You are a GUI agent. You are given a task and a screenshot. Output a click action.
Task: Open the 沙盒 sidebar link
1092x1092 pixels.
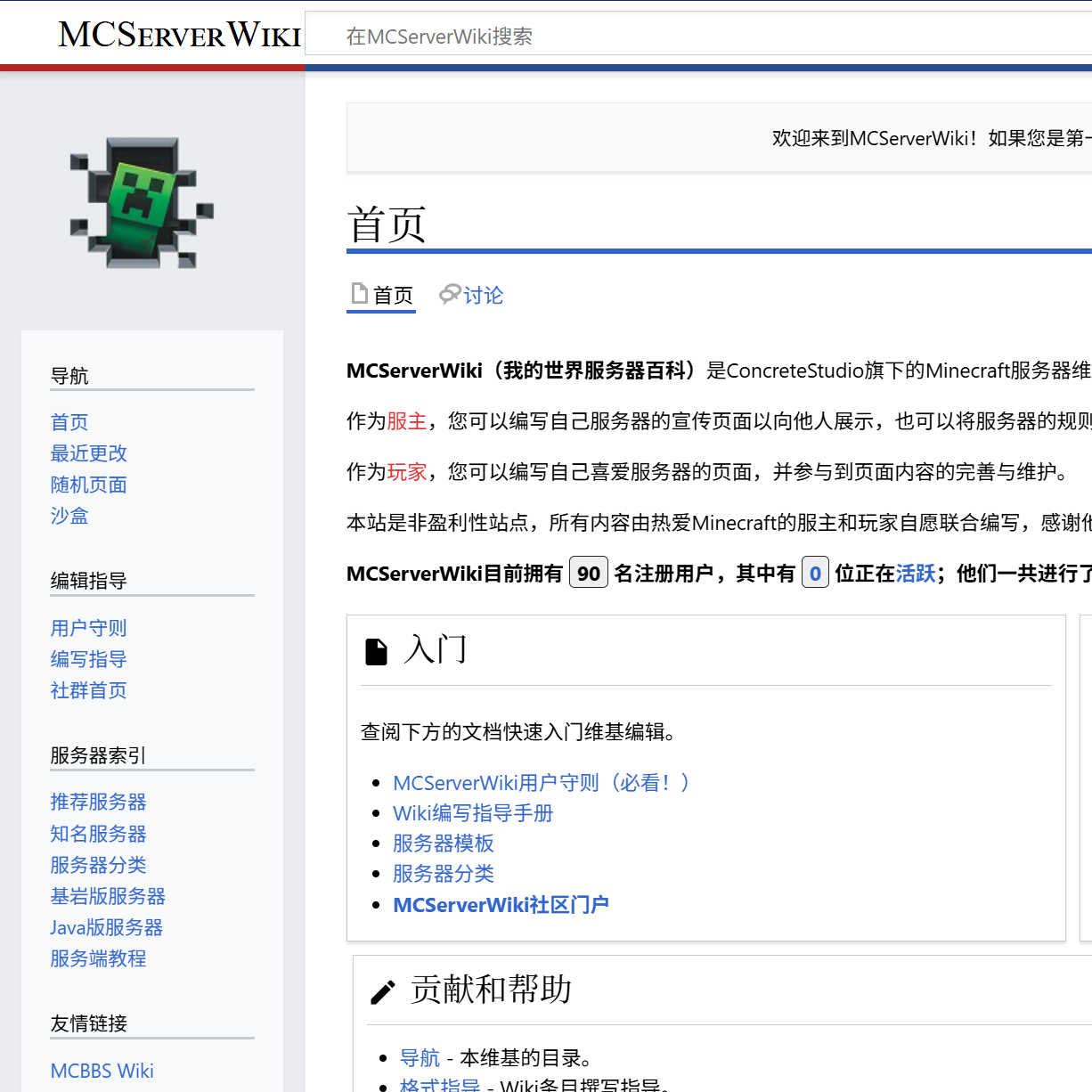tap(69, 516)
